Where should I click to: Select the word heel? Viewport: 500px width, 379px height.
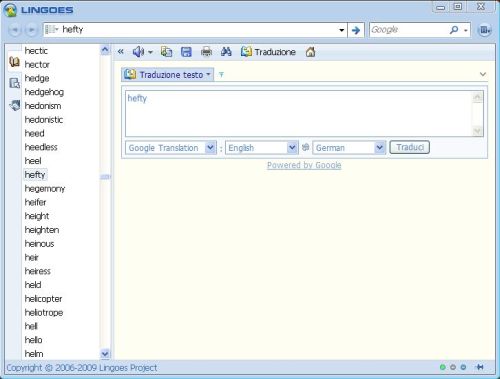[33, 161]
